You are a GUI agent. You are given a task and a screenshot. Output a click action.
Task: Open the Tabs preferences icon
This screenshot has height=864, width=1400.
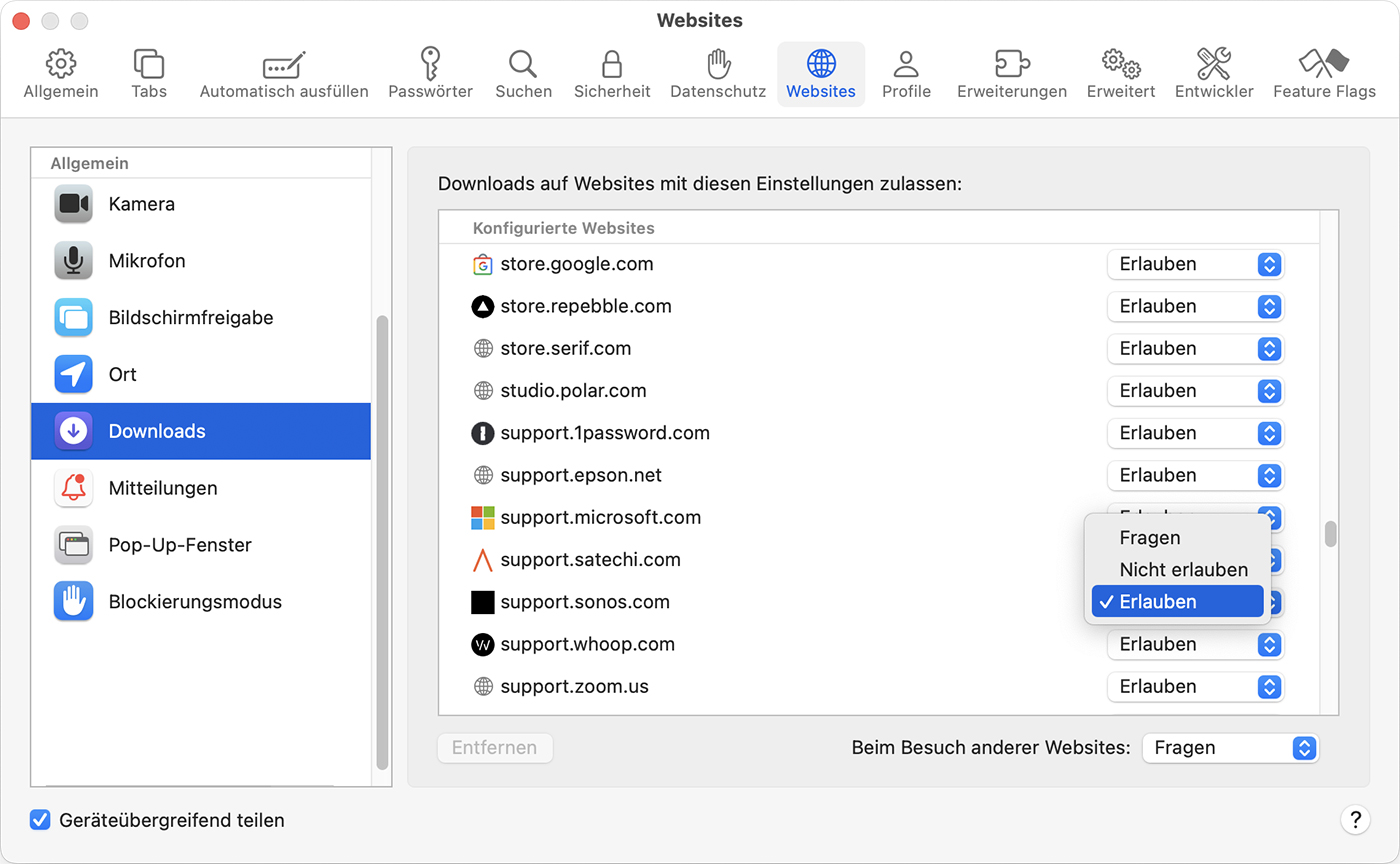[149, 74]
